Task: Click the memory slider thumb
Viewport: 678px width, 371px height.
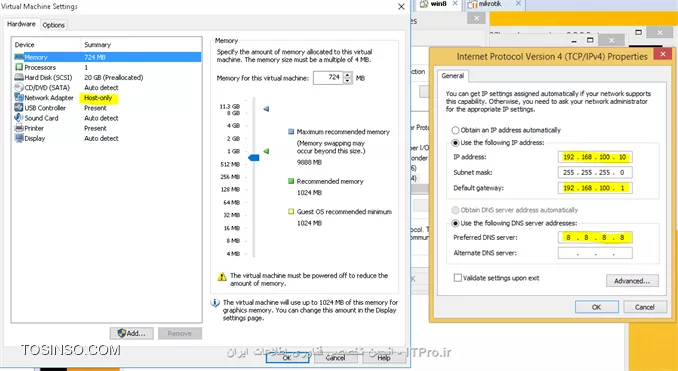Action: [x=254, y=158]
